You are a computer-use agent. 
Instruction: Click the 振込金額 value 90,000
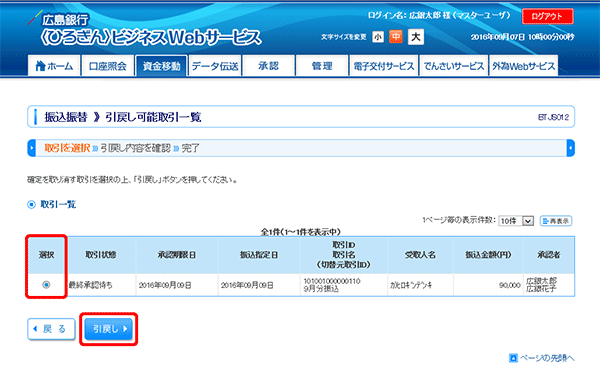510,285
